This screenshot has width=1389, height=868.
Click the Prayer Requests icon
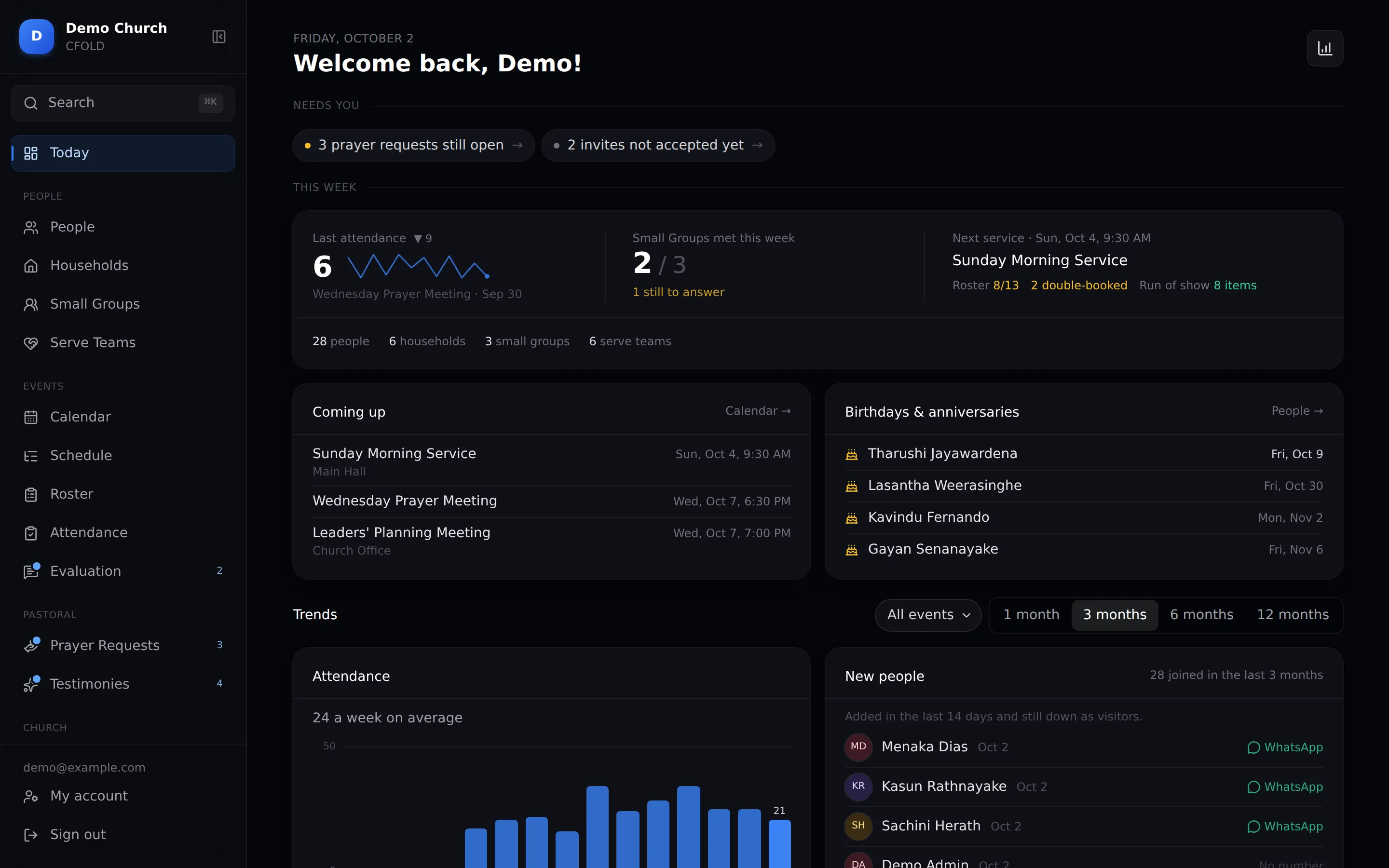[x=31, y=645]
